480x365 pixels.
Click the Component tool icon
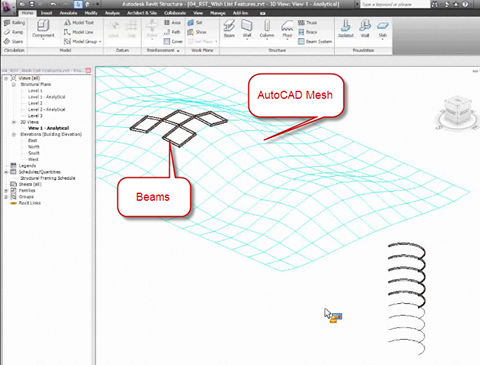click(x=43, y=26)
